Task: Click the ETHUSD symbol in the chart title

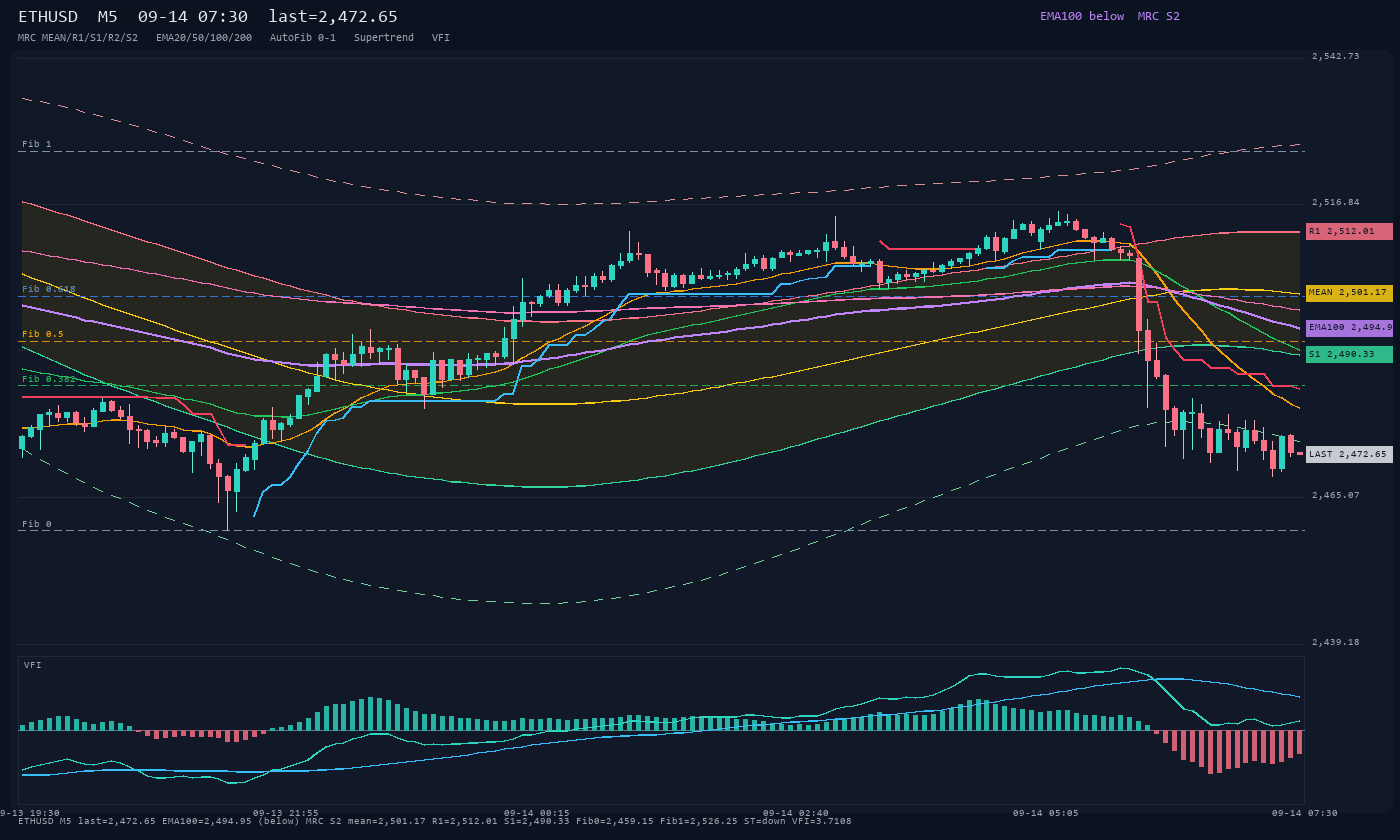Action: (48, 17)
